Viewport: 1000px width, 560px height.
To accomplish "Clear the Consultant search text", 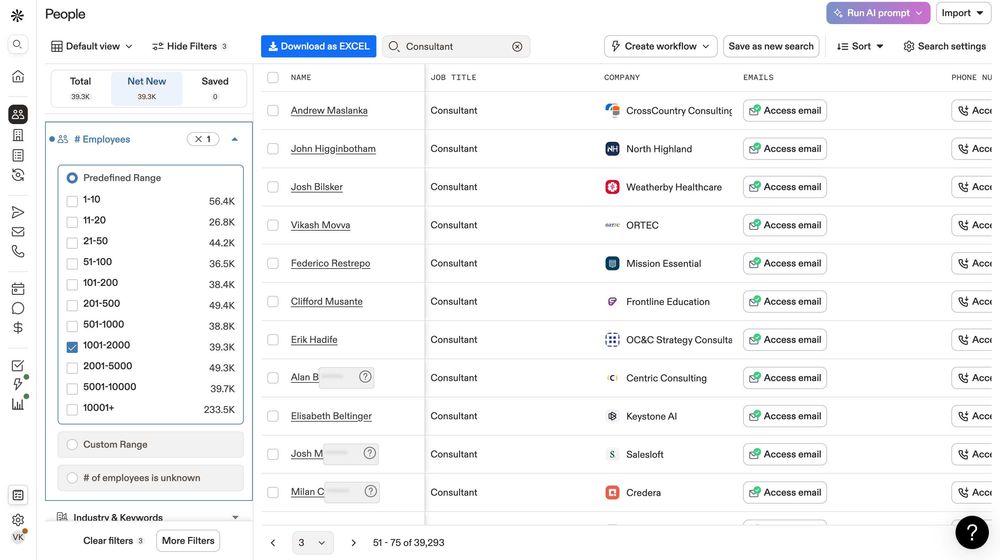I will click(x=517, y=47).
